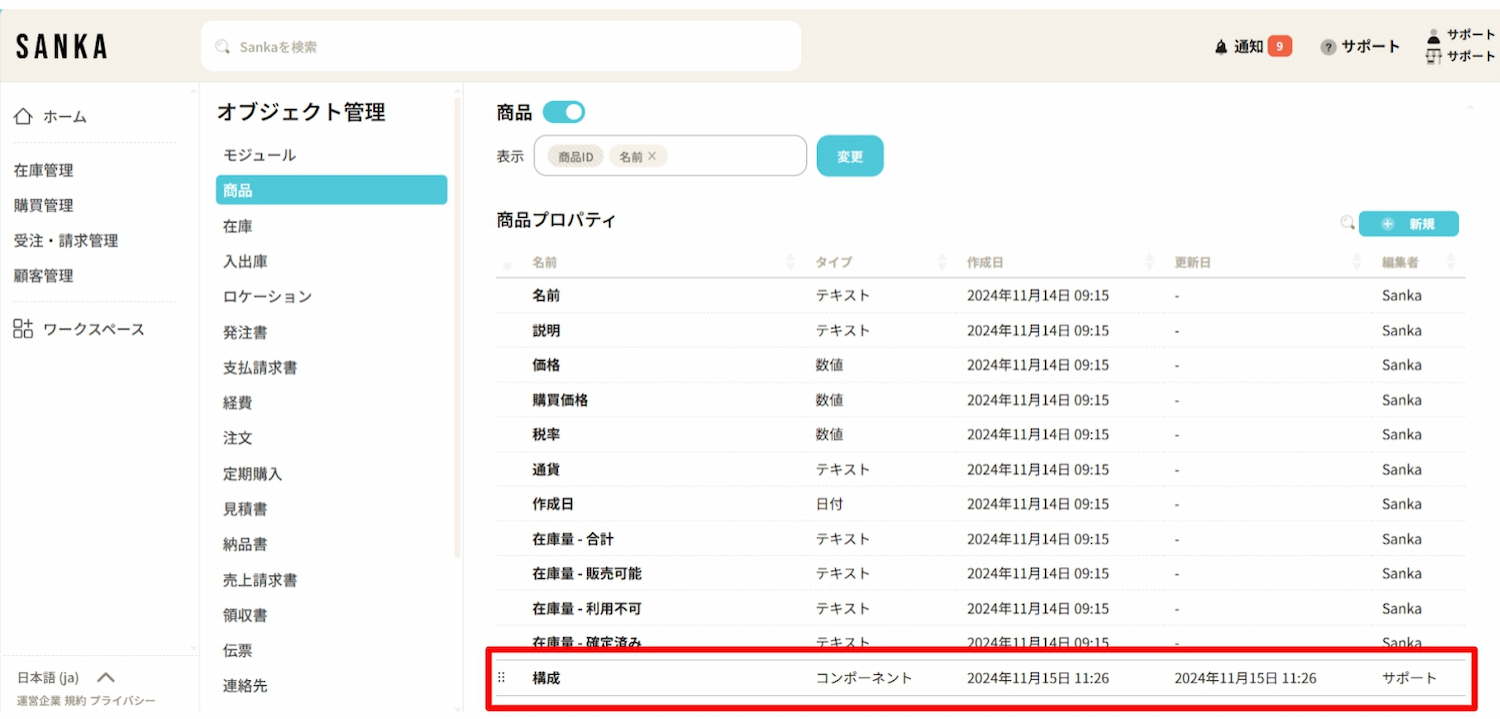Sort the table by the タイプ column arrows
The height and width of the screenshot is (719, 1500).
click(942, 262)
